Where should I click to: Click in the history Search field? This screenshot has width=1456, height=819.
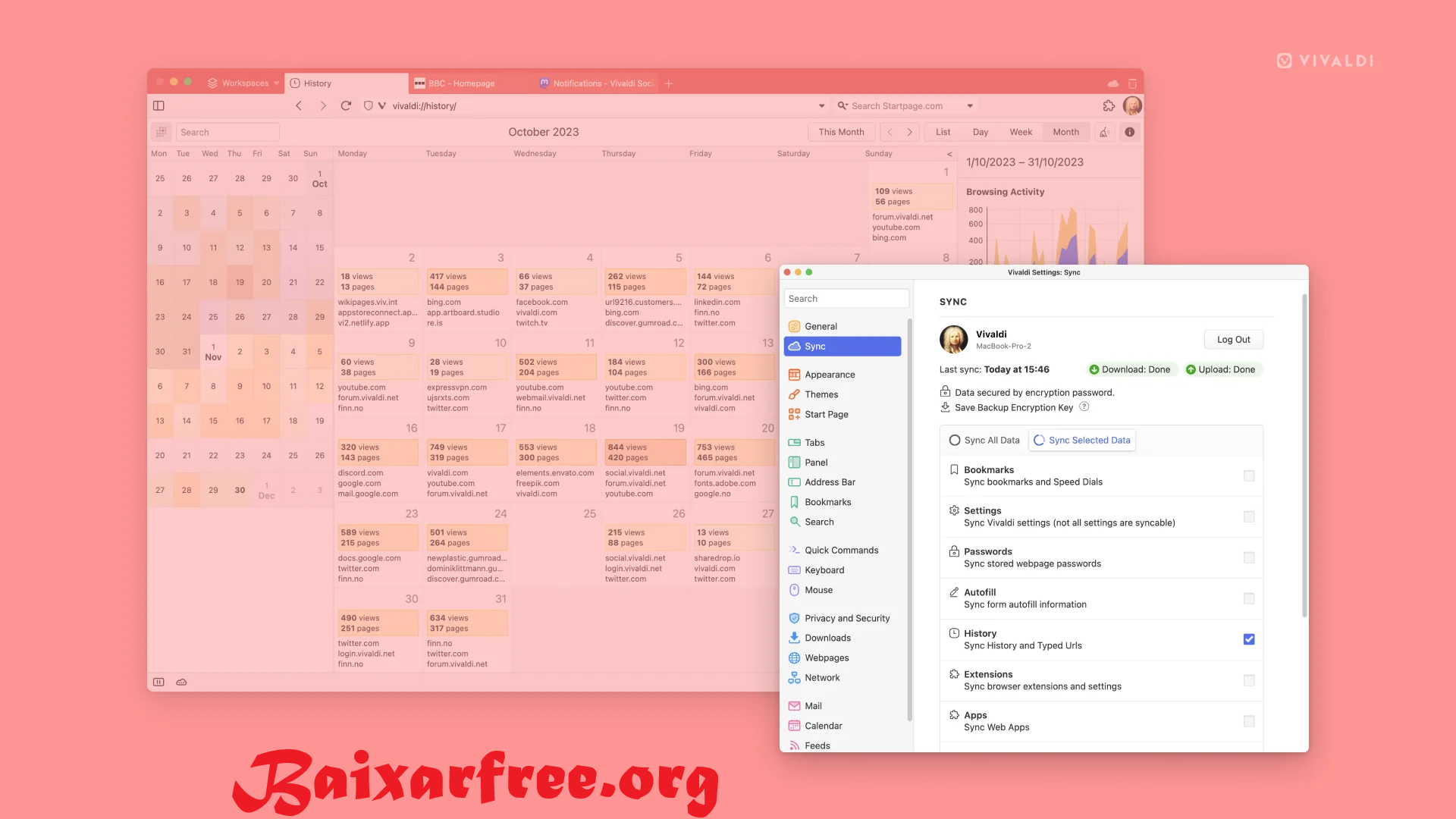[x=227, y=132]
